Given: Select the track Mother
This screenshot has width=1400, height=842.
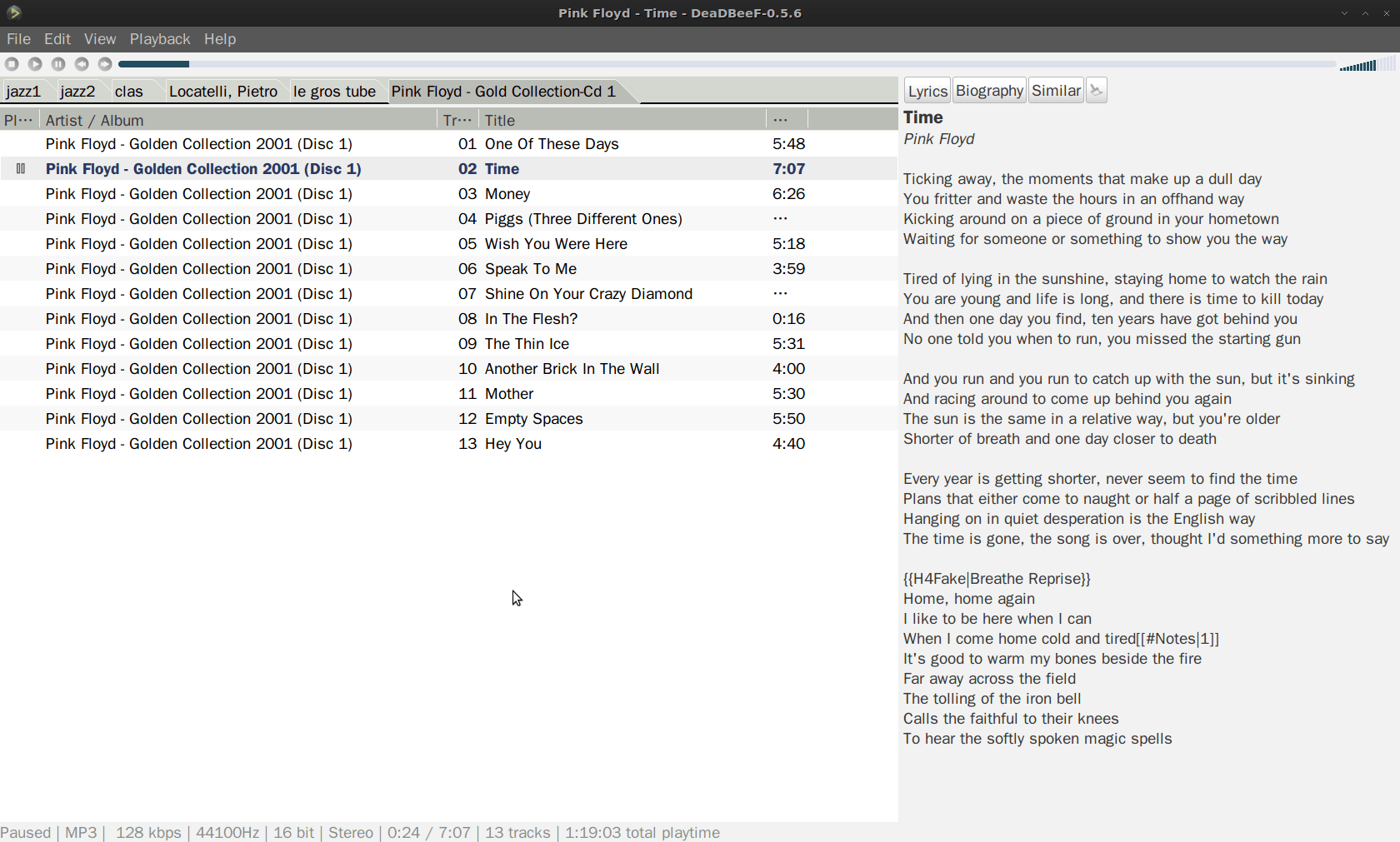Looking at the screenshot, I should [448, 394].
